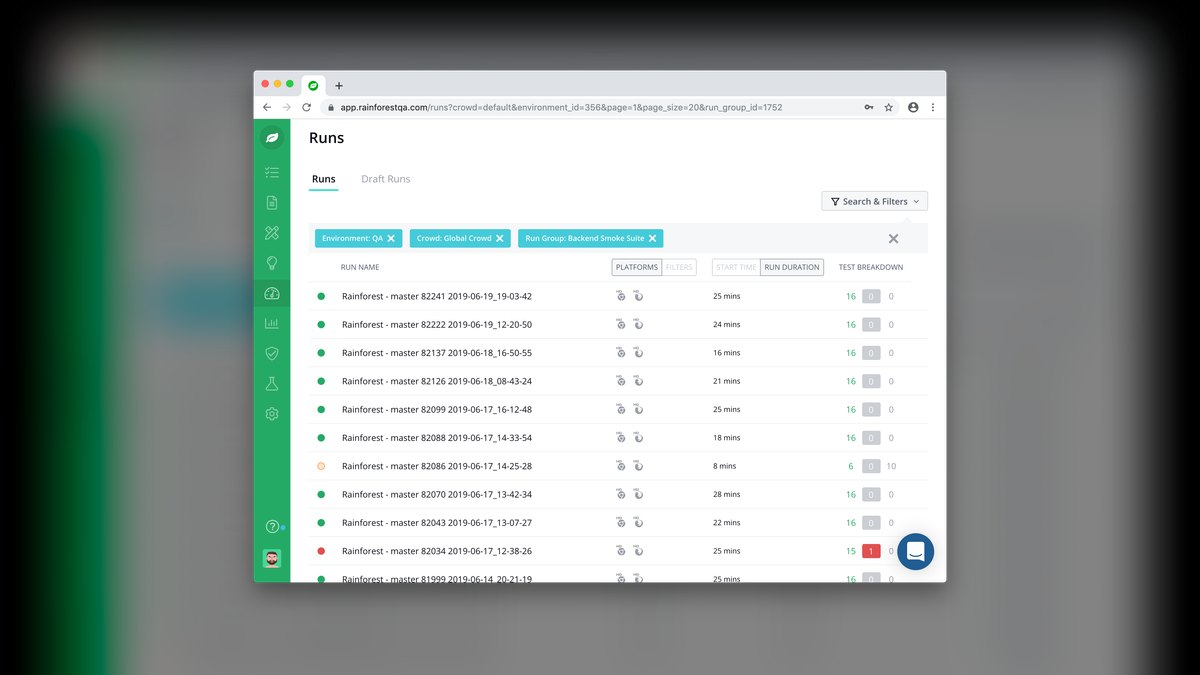The image size is (1200, 675).
Task: Toggle the RUN DURATION column view
Action: pyautogui.click(x=792, y=267)
